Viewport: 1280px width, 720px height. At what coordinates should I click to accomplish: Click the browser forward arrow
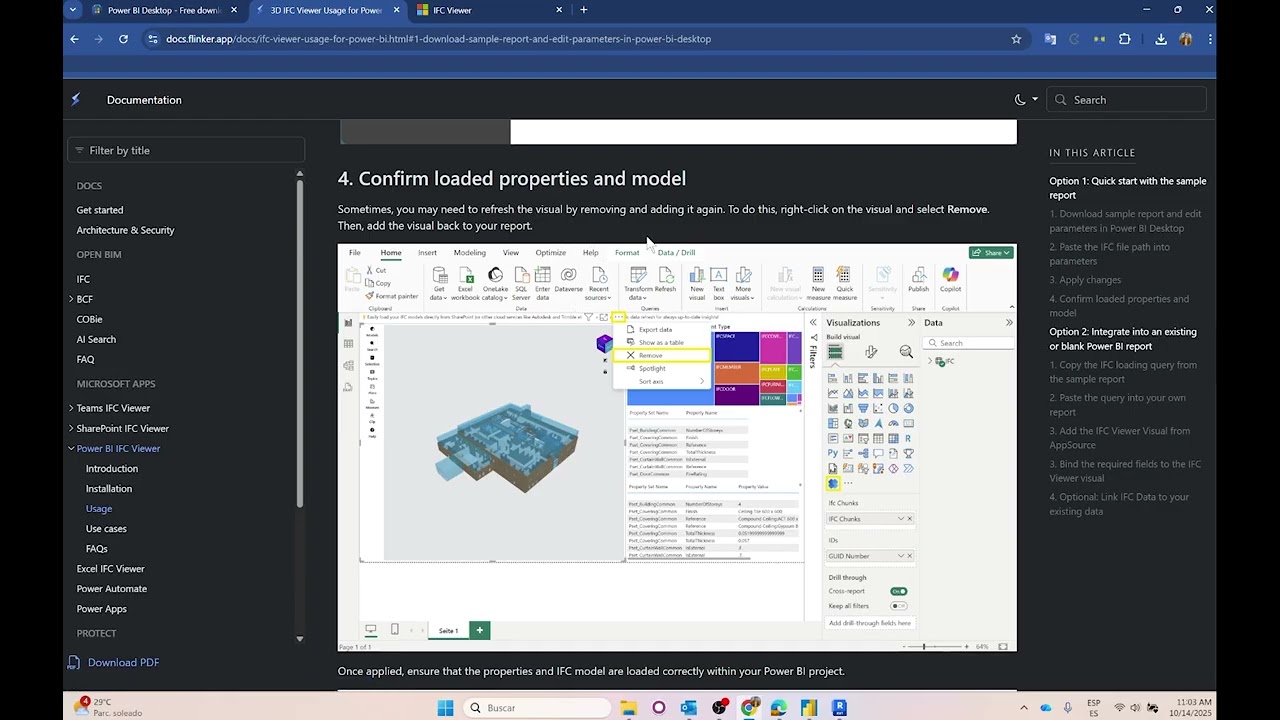tap(98, 39)
